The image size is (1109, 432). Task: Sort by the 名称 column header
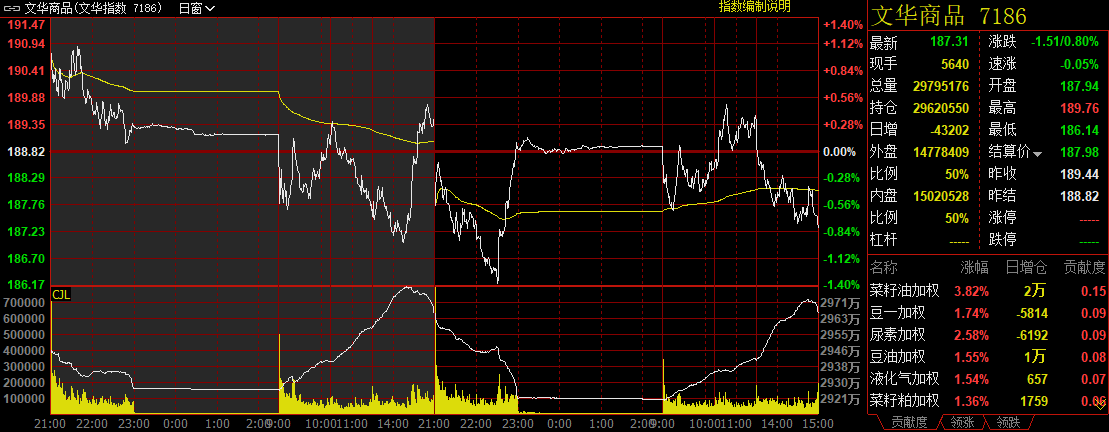point(883,267)
